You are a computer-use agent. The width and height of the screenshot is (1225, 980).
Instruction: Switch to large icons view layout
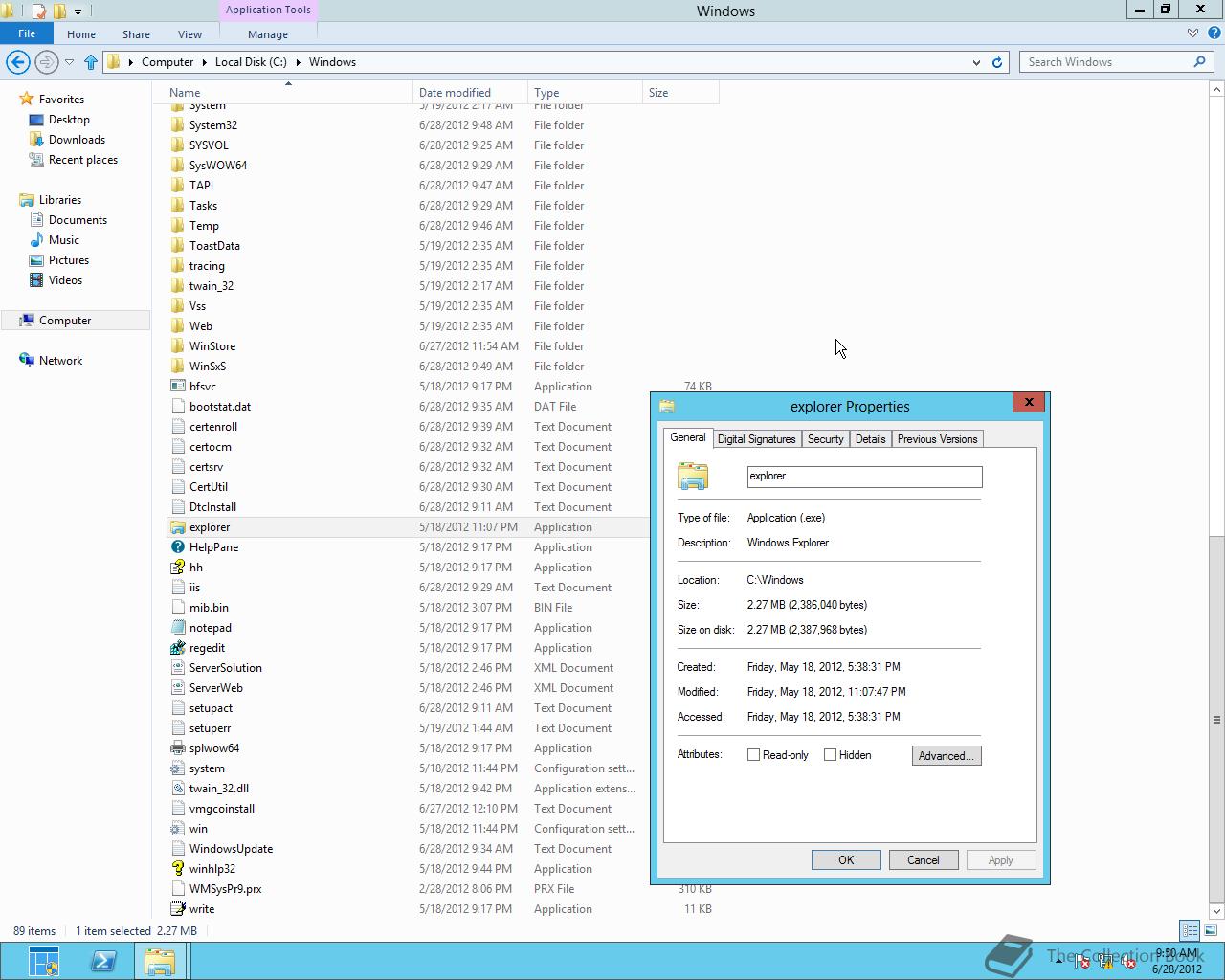coord(1210,930)
